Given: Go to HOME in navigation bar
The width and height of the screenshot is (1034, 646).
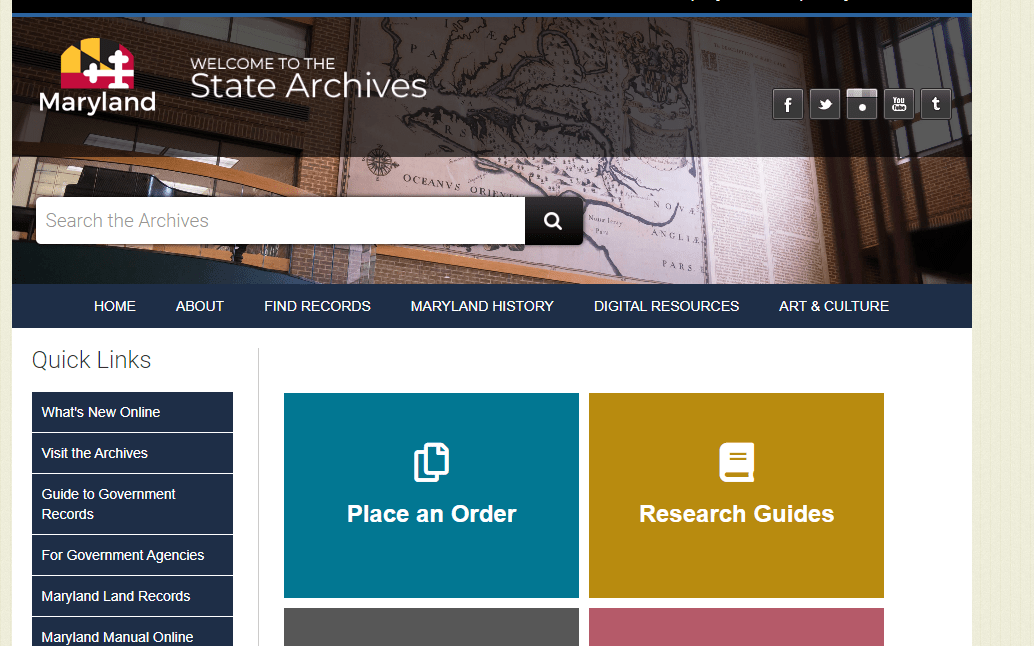Looking at the screenshot, I should [x=115, y=306].
